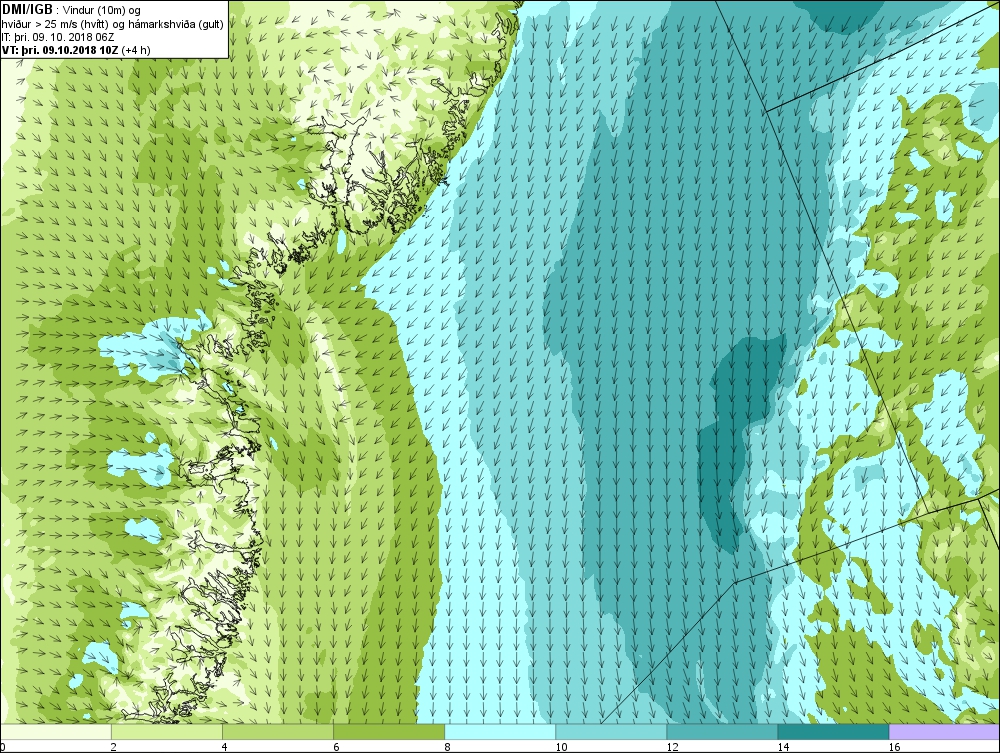Select the 0–2 m/s palest swatch in color scale
This screenshot has width=1000, height=753.
[x=56, y=731]
